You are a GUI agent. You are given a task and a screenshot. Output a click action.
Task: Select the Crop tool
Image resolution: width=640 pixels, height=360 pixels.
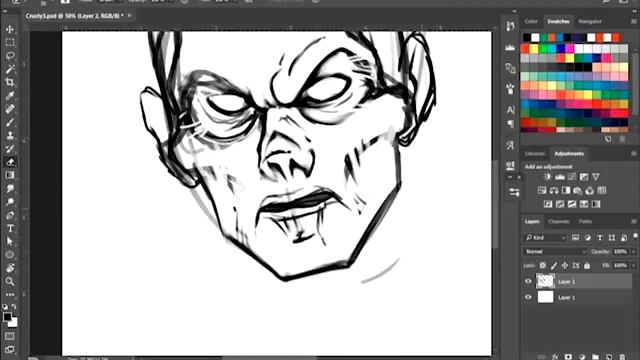[10, 82]
